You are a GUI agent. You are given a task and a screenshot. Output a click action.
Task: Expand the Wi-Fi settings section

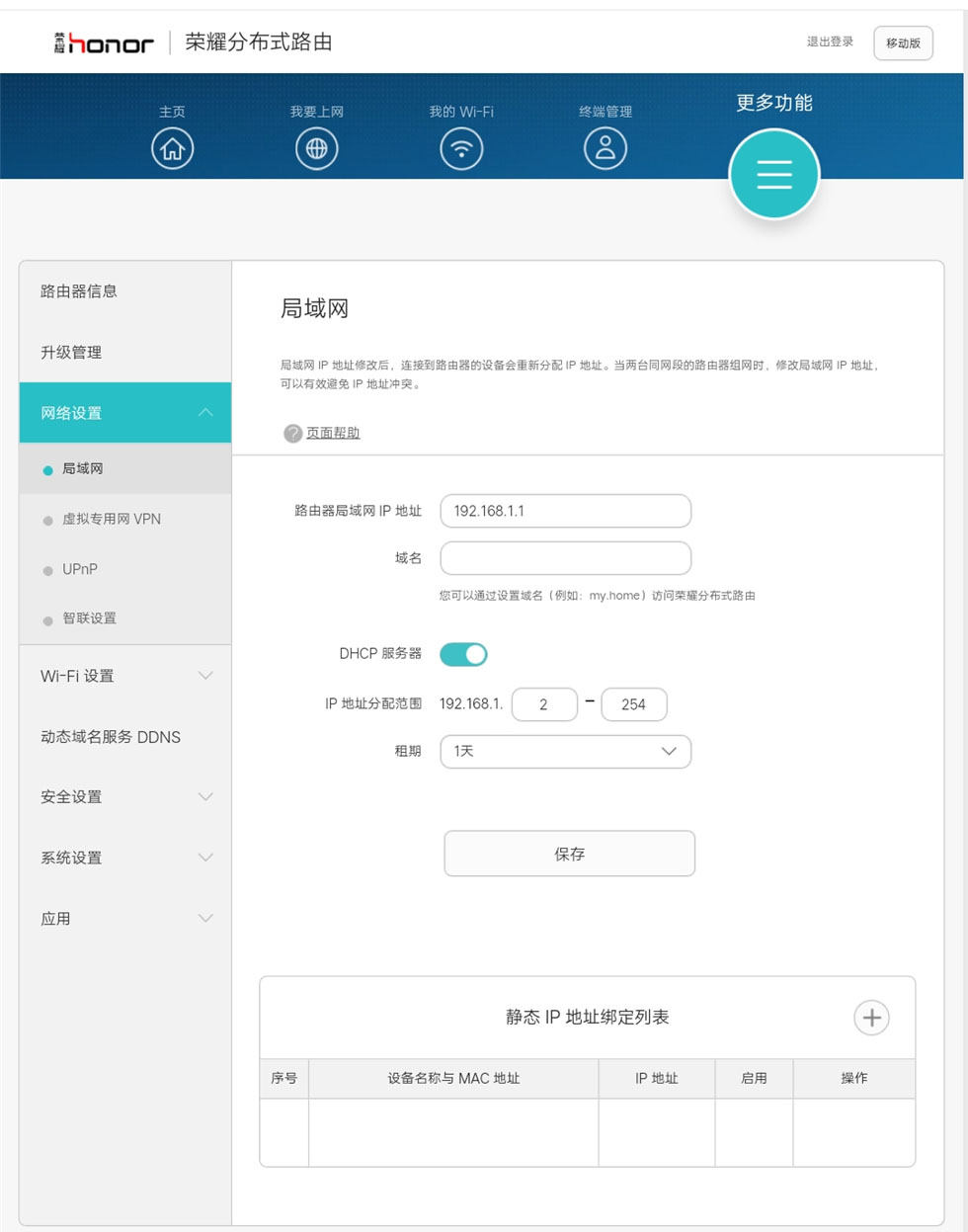point(125,676)
